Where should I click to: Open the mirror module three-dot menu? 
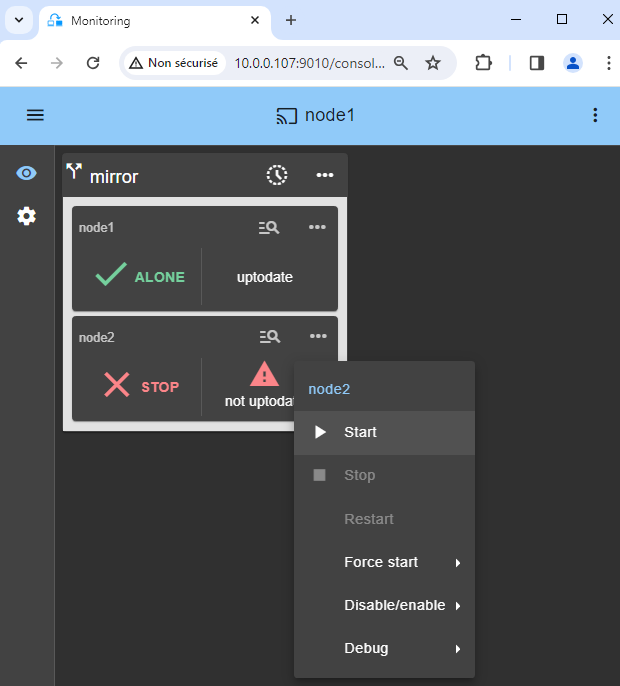pyautogui.click(x=325, y=175)
